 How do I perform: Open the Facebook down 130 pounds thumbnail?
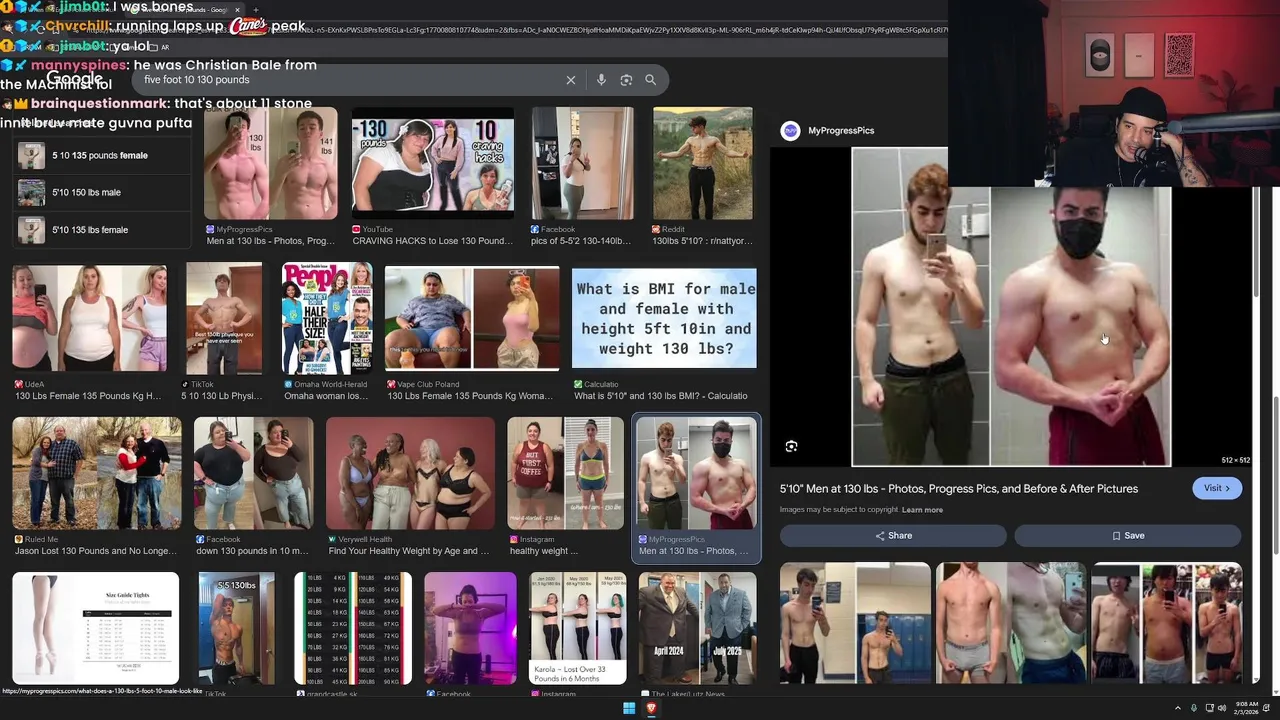click(253, 474)
